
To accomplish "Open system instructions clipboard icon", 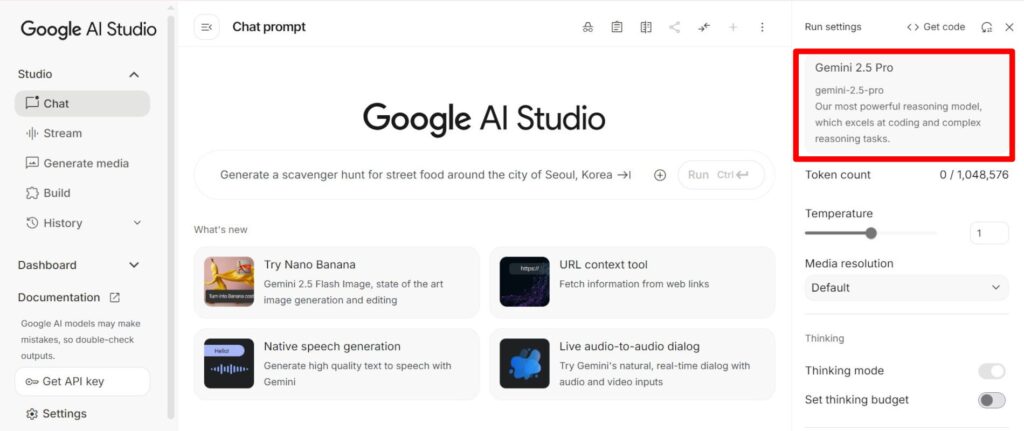I will (x=616, y=27).
